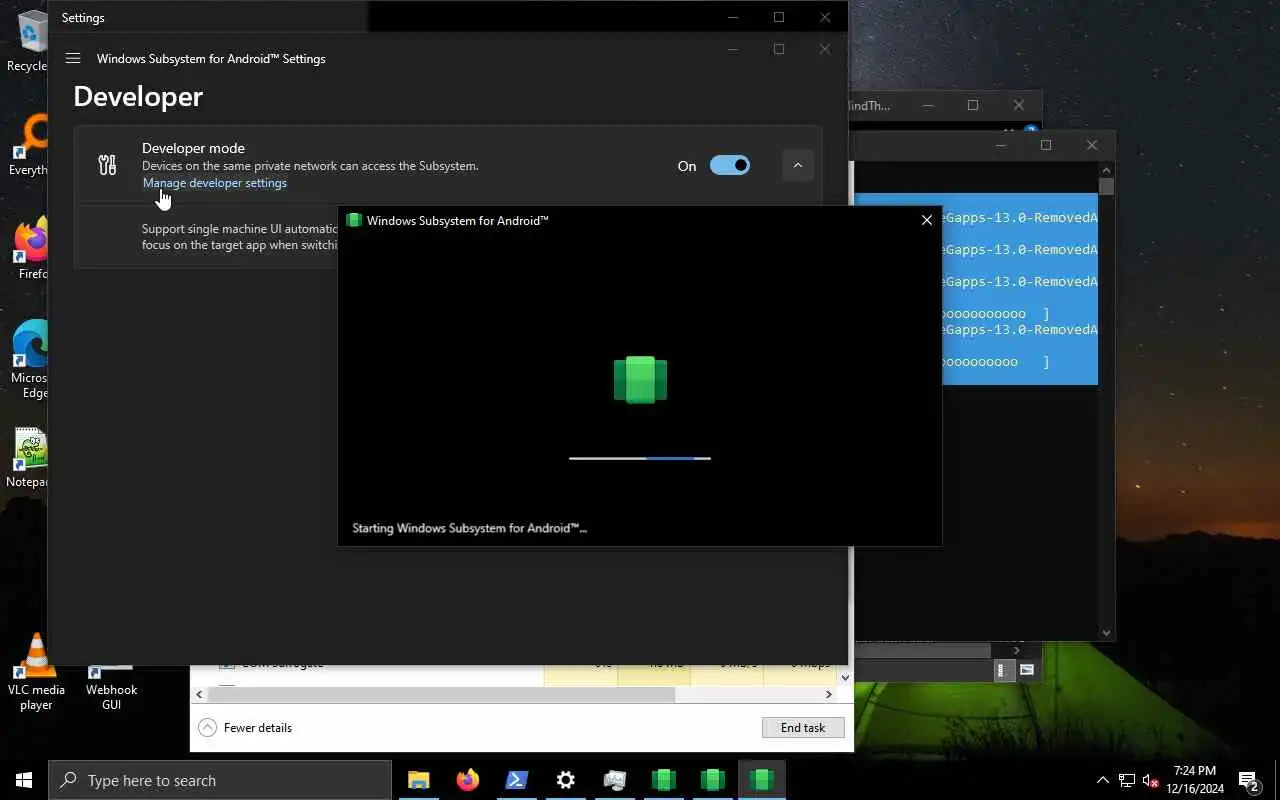The height and width of the screenshot is (800, 1280).
Task: Click the WSA startup progress bar
Action: (x=640, y=458)
